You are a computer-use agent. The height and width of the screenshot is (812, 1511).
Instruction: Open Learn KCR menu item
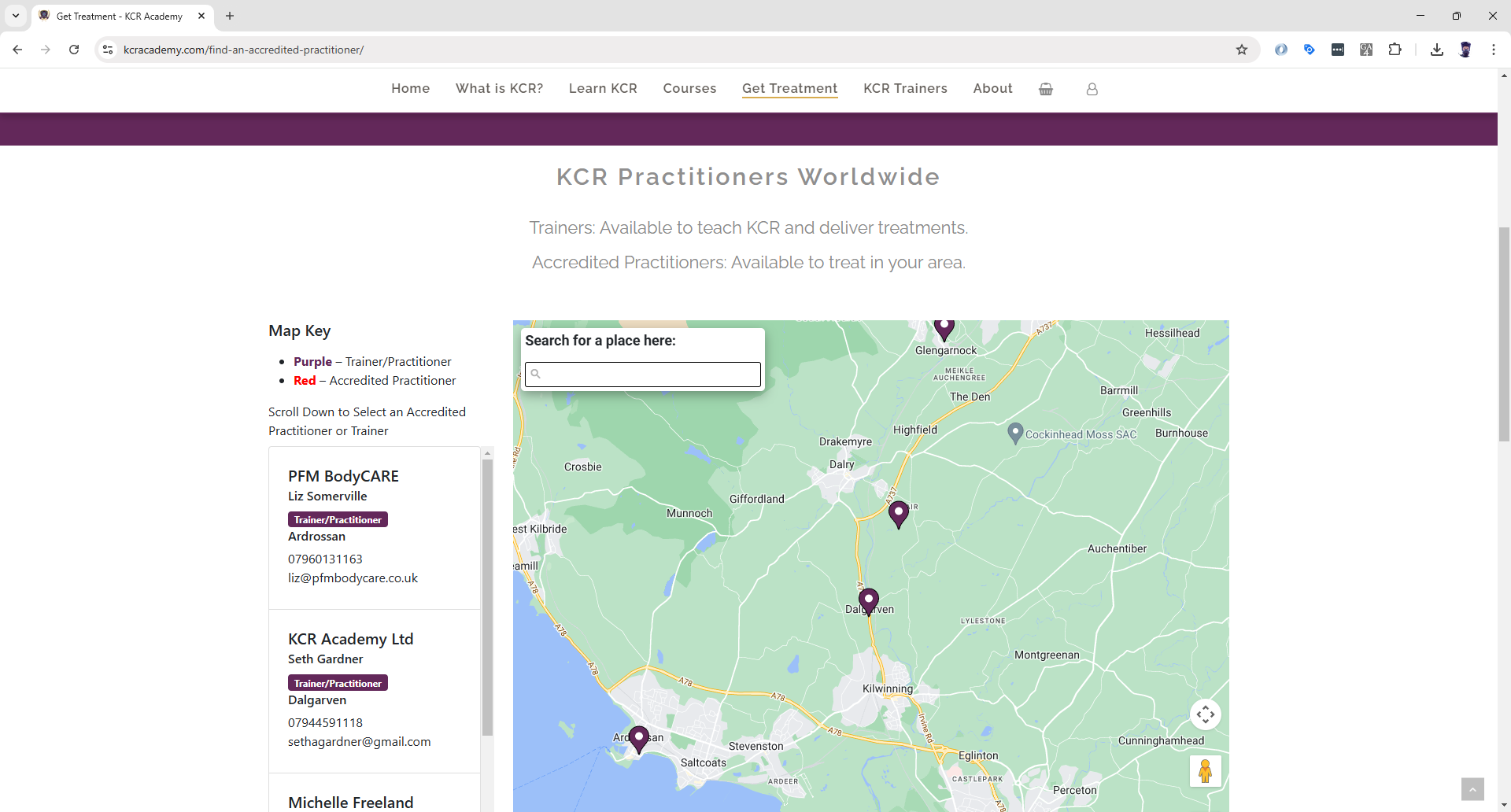[x=603, y=89]
